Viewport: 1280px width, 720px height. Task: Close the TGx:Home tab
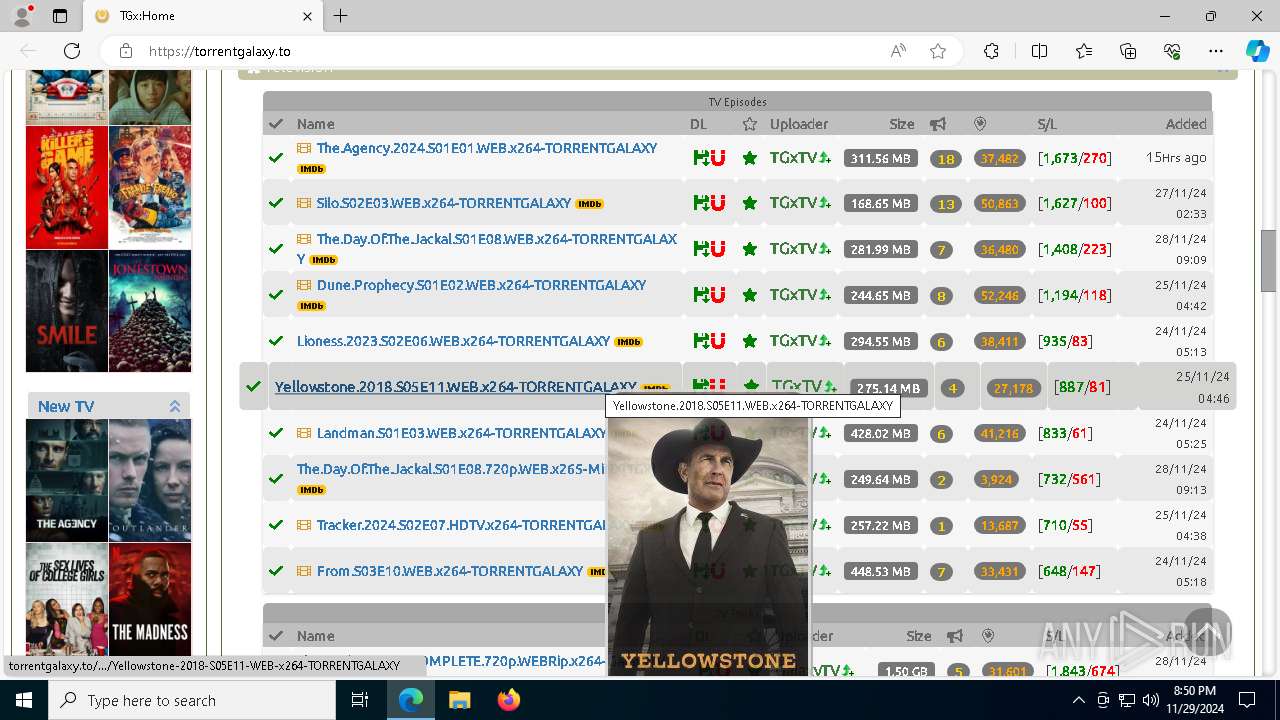point(307,16)
